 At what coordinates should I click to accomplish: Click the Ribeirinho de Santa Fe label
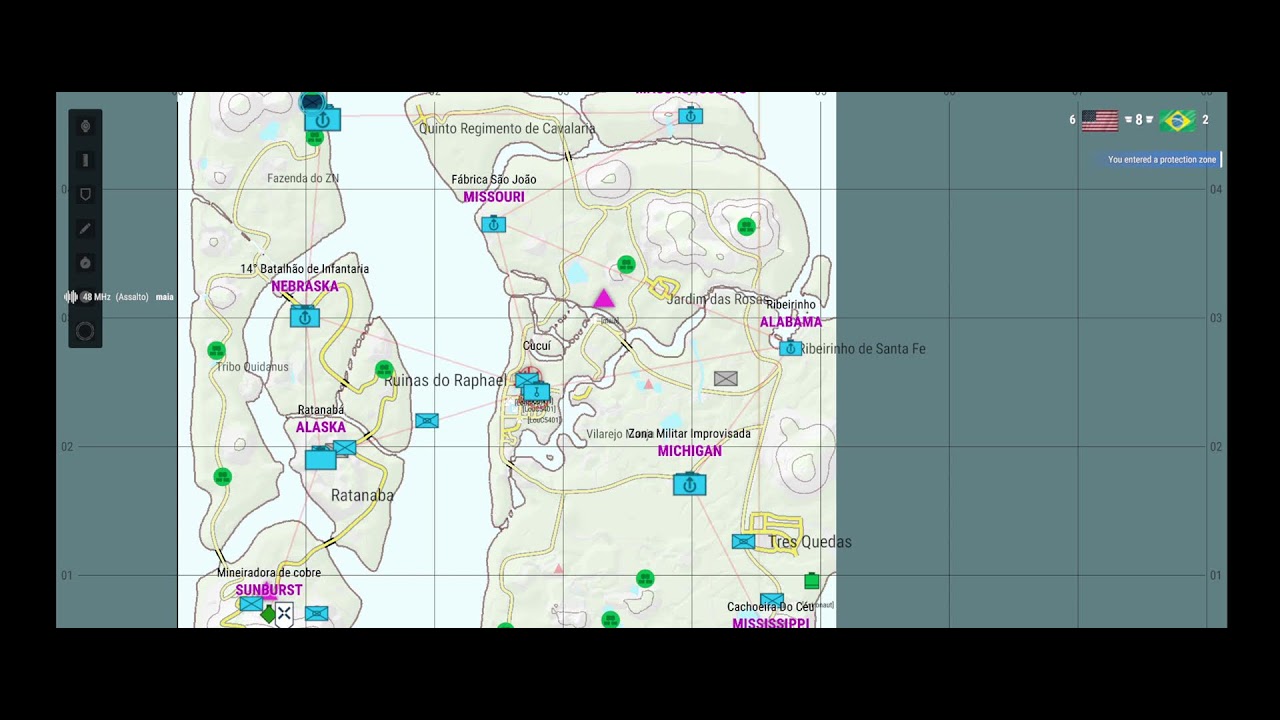coord(863,349)
